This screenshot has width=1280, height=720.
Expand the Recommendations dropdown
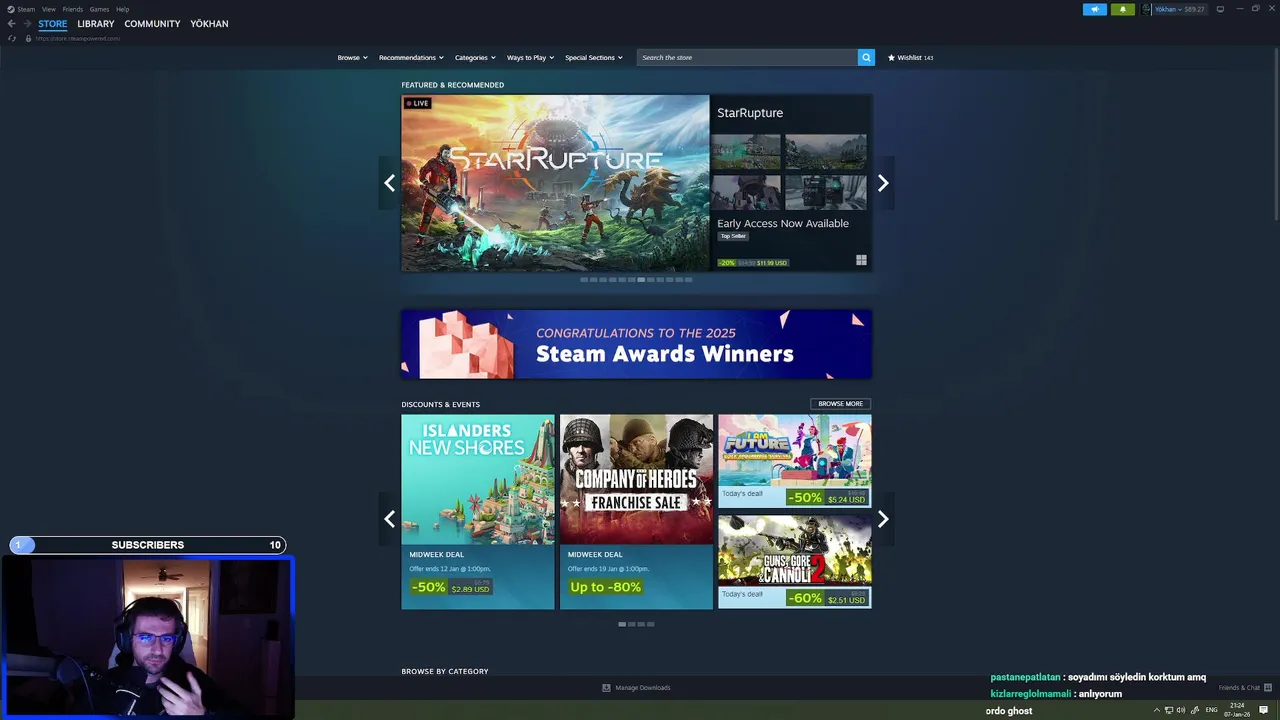tap(411, 58)
